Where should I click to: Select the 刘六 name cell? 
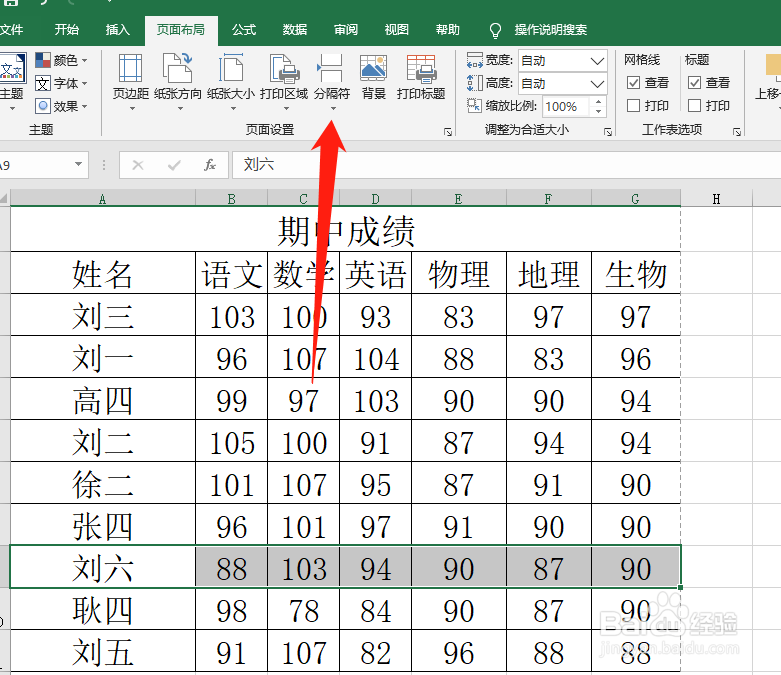(x=103, y=567)
